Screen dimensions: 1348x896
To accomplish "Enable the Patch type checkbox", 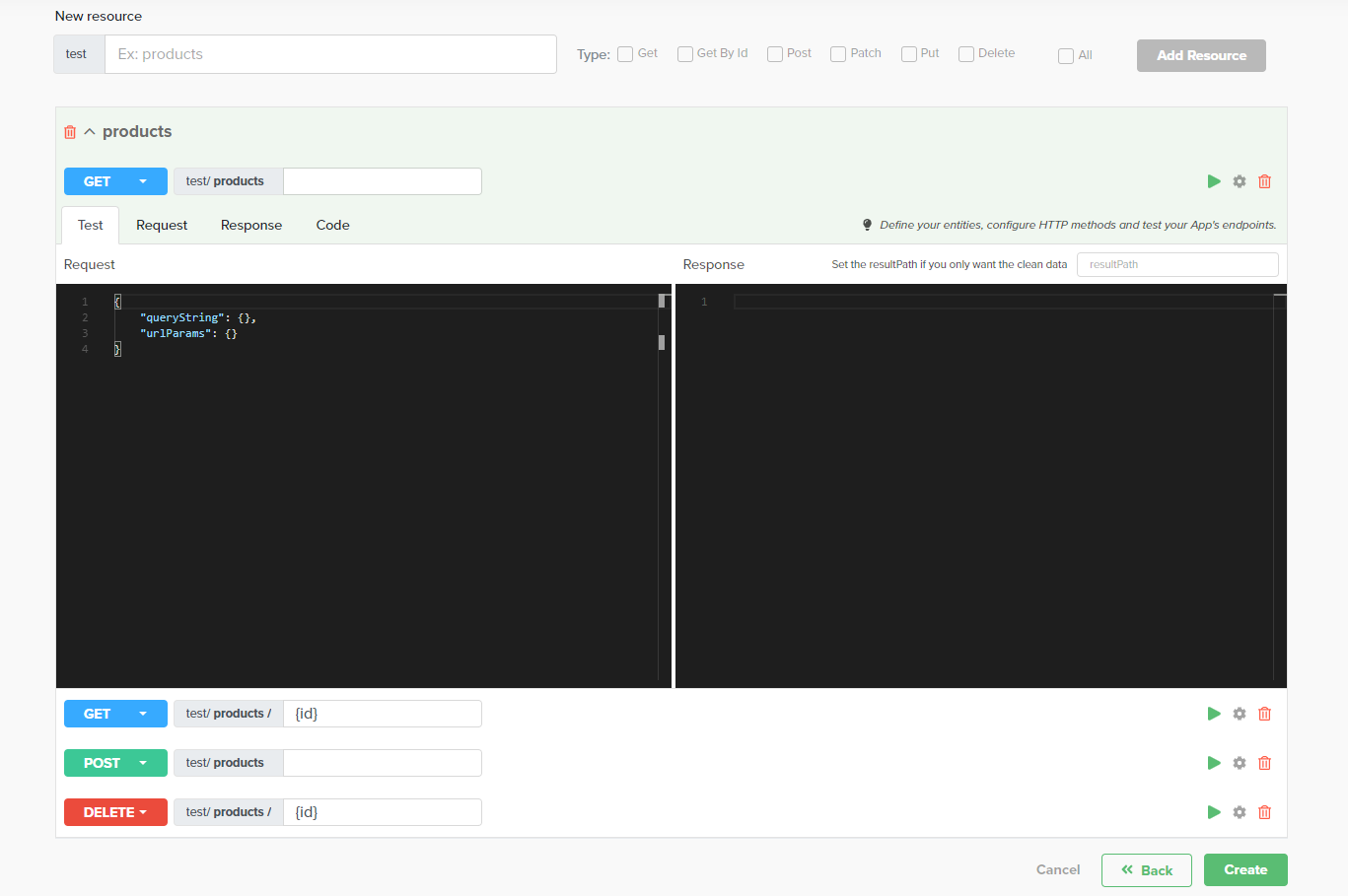I will click(838, 54).
